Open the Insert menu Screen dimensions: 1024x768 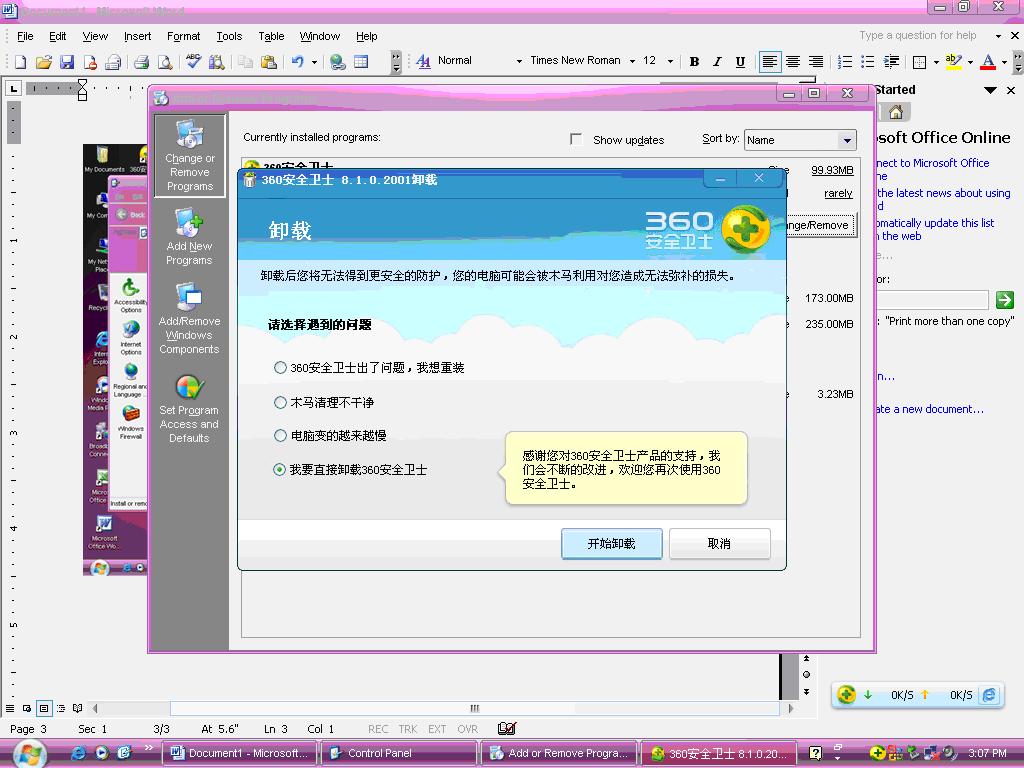(x=137, y=36)
